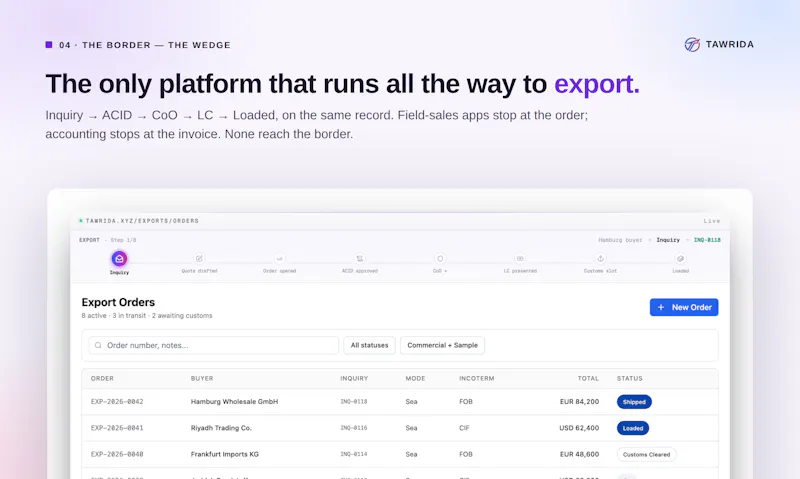The image size is (800, 479).
Task: Click the Inquiry step icon
Action: click(119, 259)
